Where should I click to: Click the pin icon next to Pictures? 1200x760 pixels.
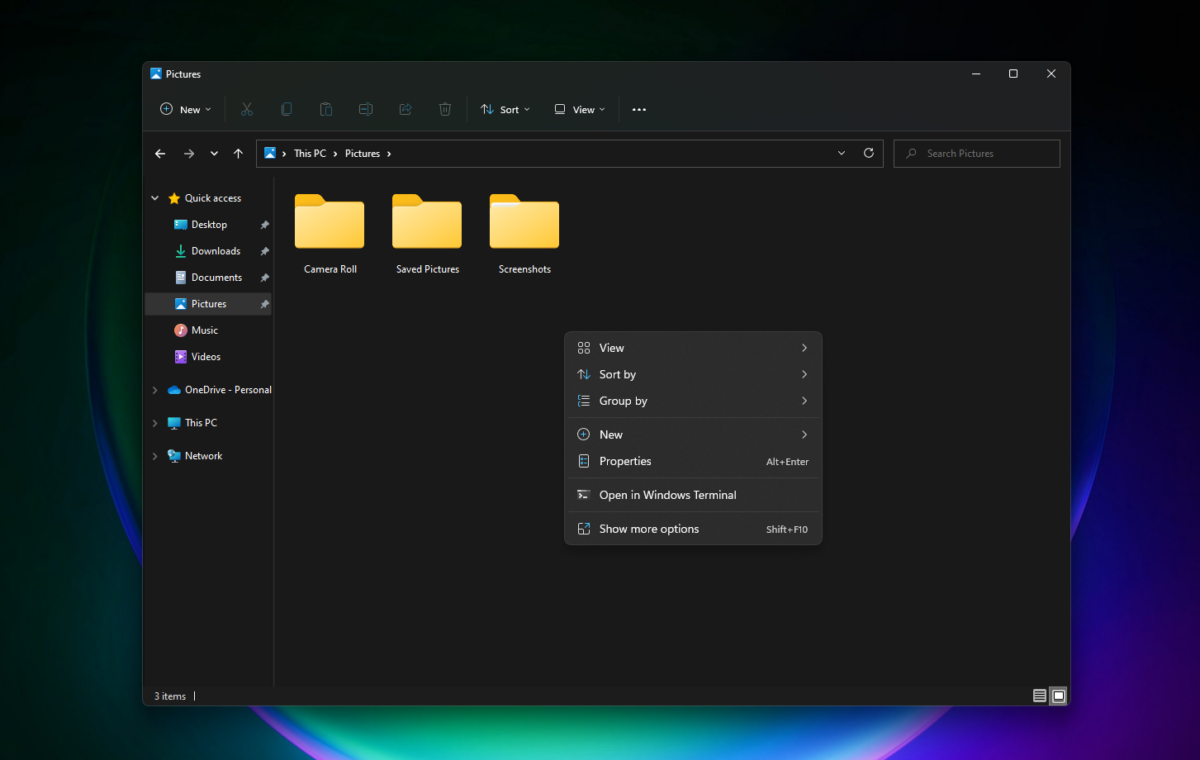[264, 304]
